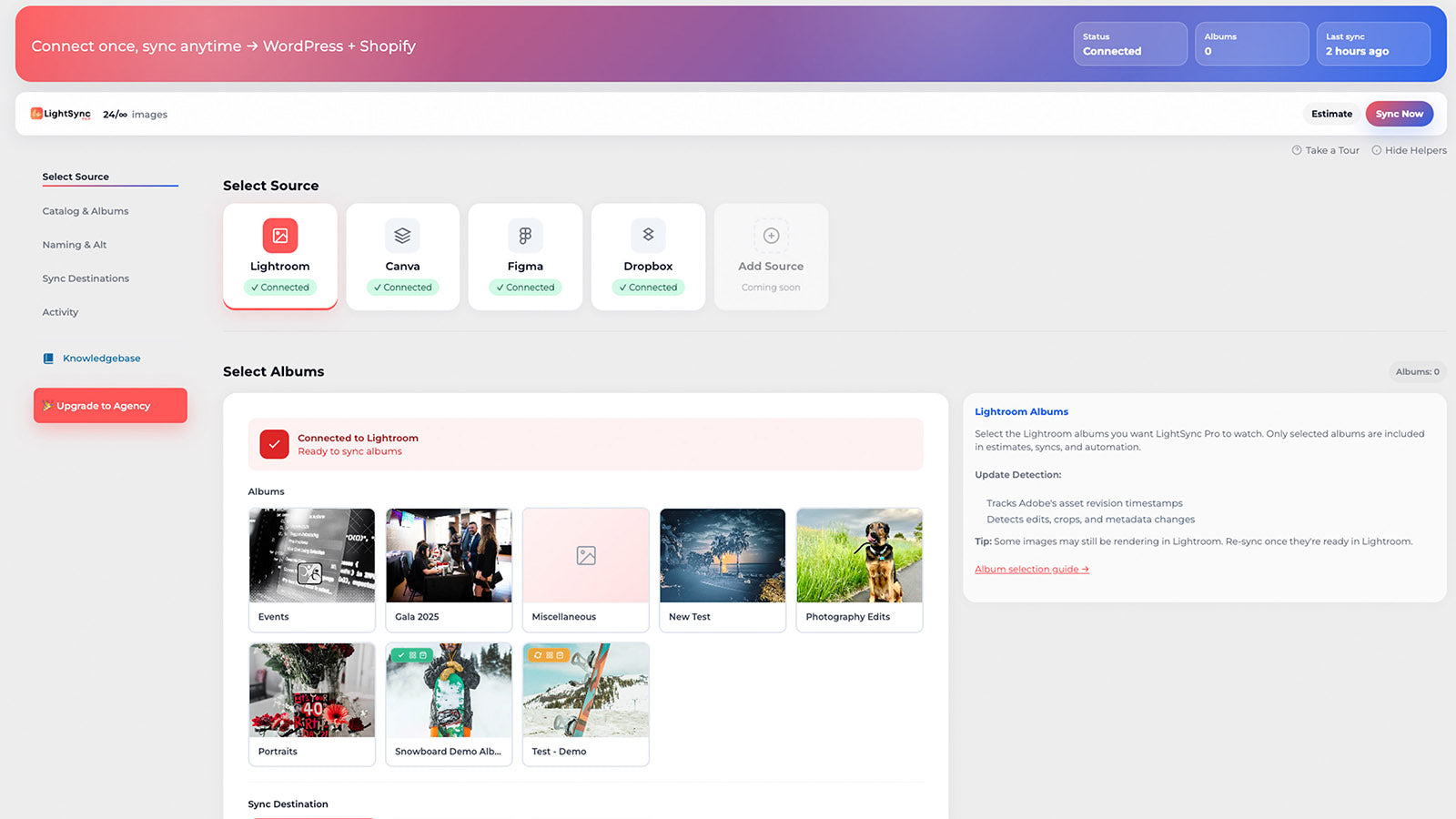Select the Lightroom source icon
Screen dimensions: 1456x819
279,236
